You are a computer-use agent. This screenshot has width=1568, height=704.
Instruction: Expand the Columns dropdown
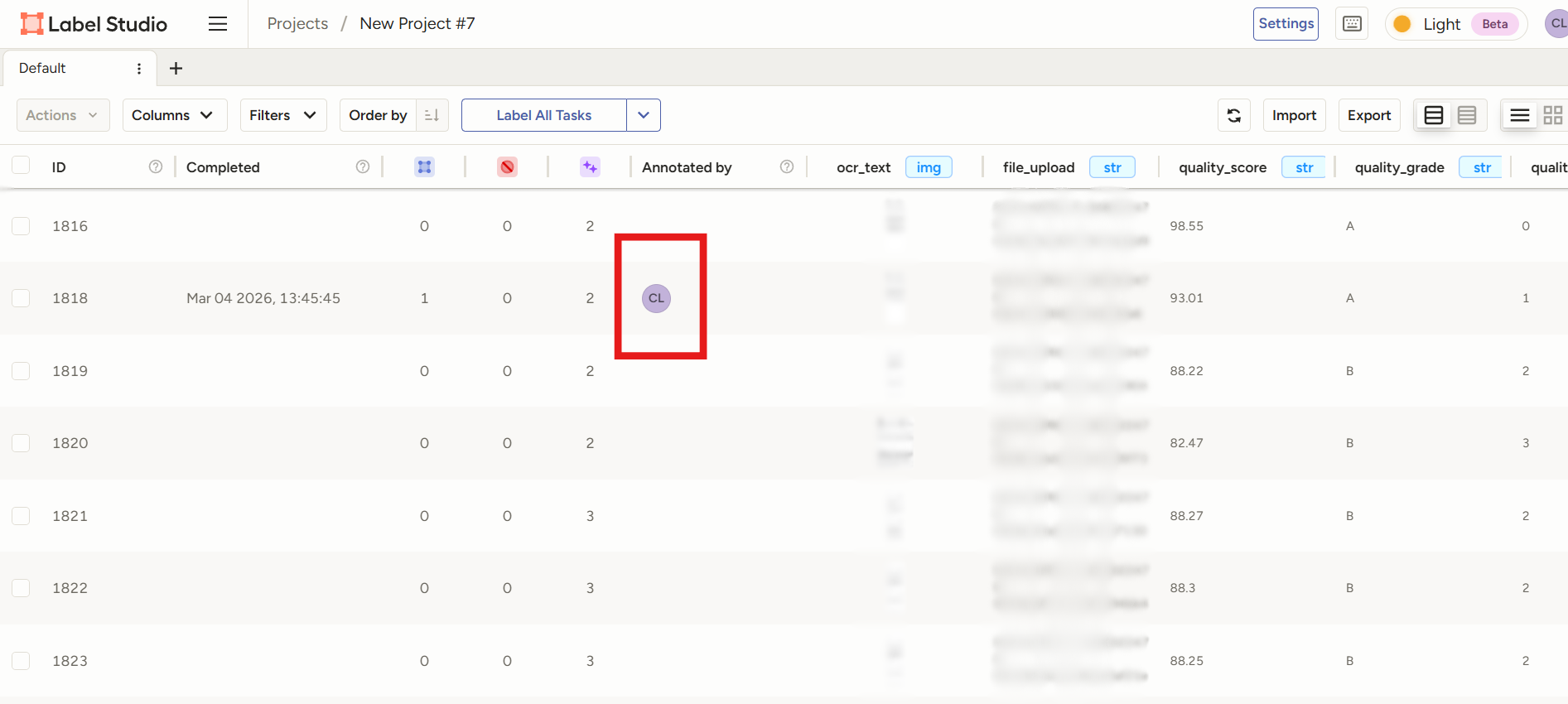click(174, 115)
